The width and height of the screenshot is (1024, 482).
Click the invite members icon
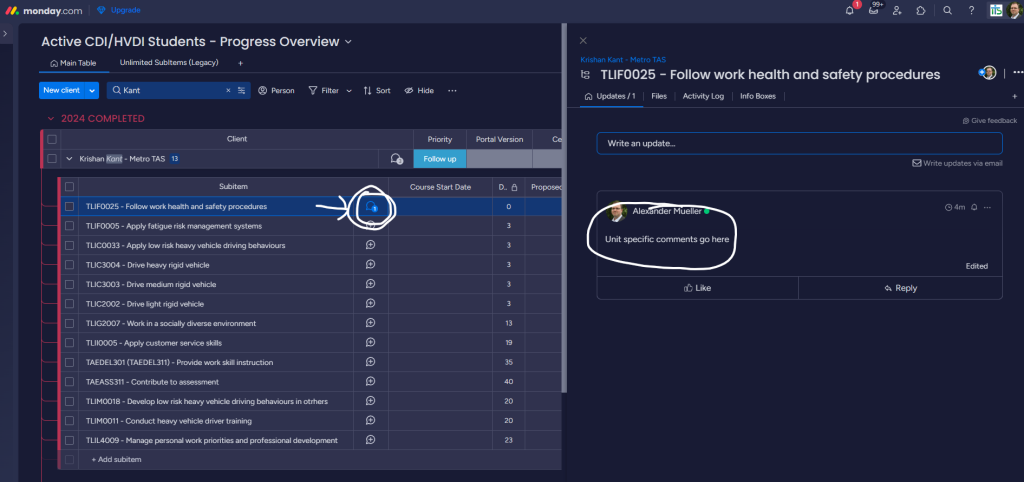pos(897,10)
